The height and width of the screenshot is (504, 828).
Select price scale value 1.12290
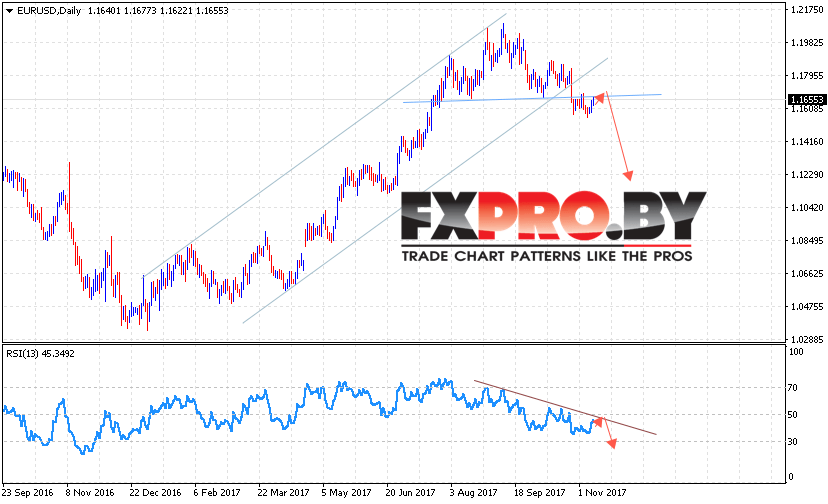tap(807, 174)
